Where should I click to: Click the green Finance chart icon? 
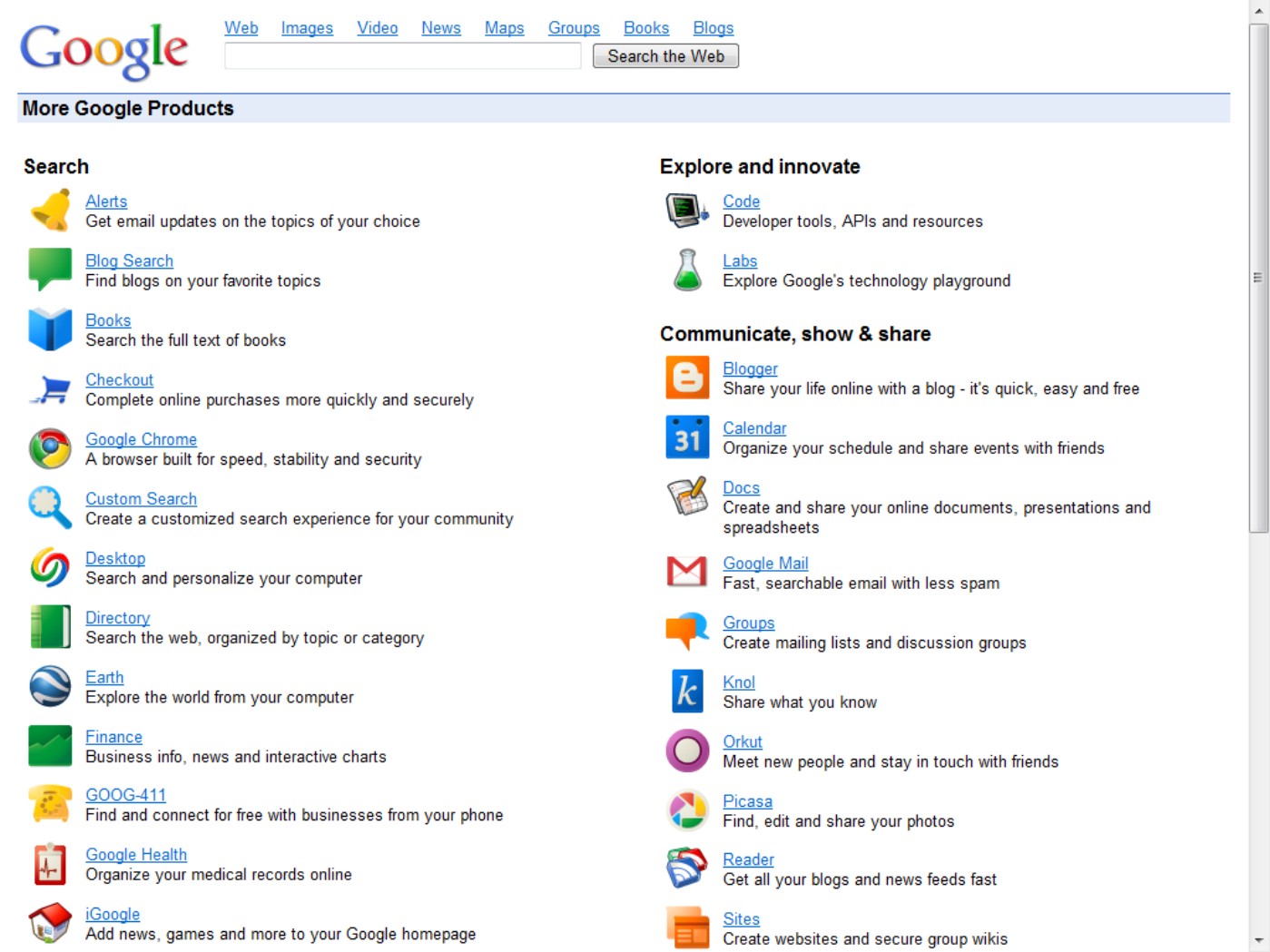click(x=50, y=746)
